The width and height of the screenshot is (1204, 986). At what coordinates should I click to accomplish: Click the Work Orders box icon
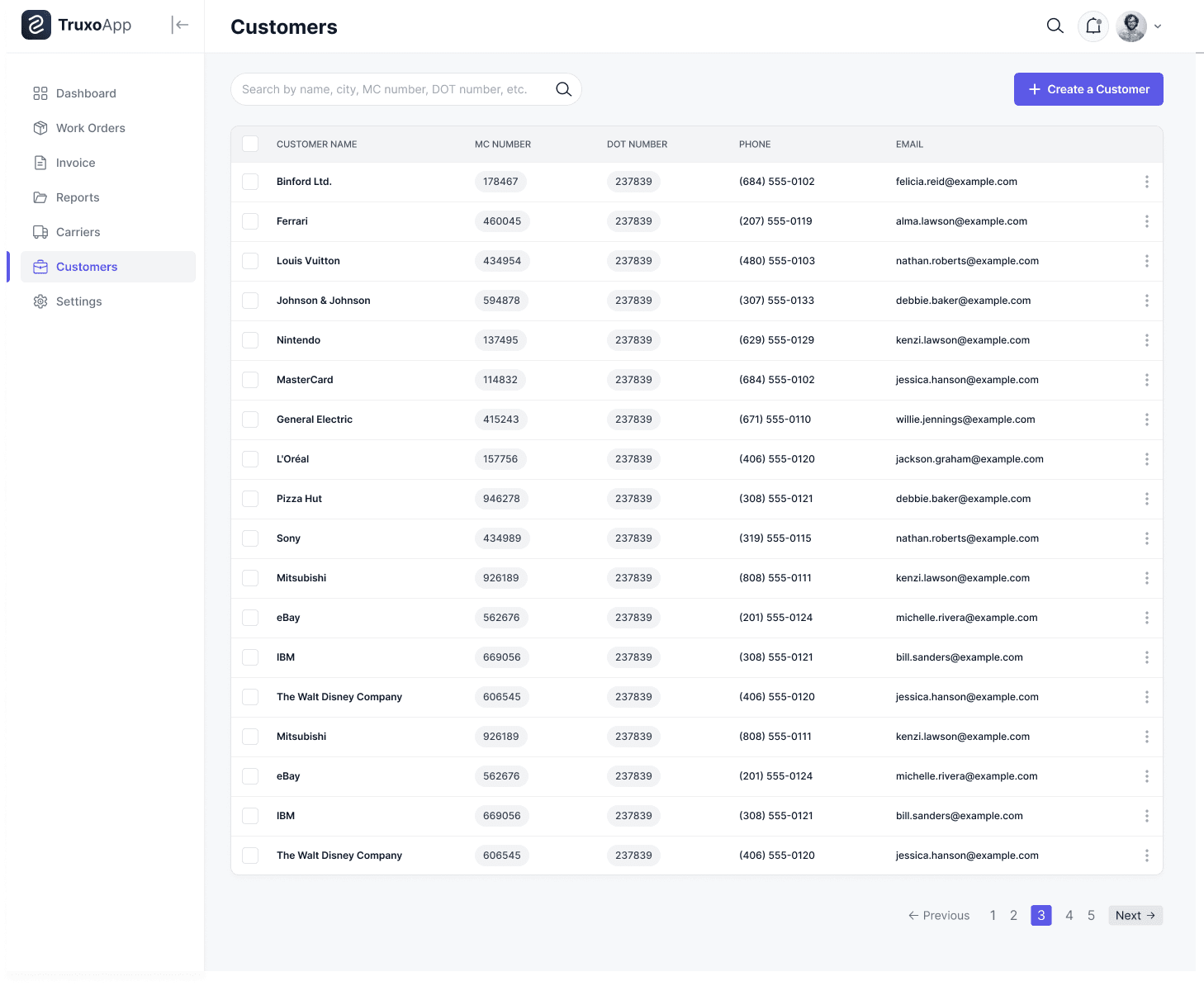coord(40,128)
